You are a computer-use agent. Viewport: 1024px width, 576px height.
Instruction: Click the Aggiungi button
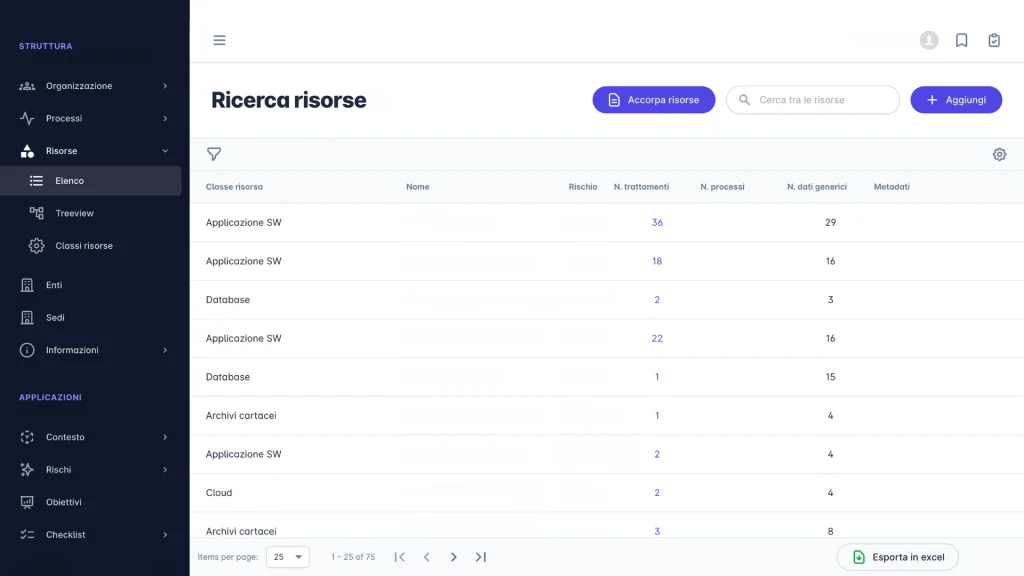click(x=956, y=99)
